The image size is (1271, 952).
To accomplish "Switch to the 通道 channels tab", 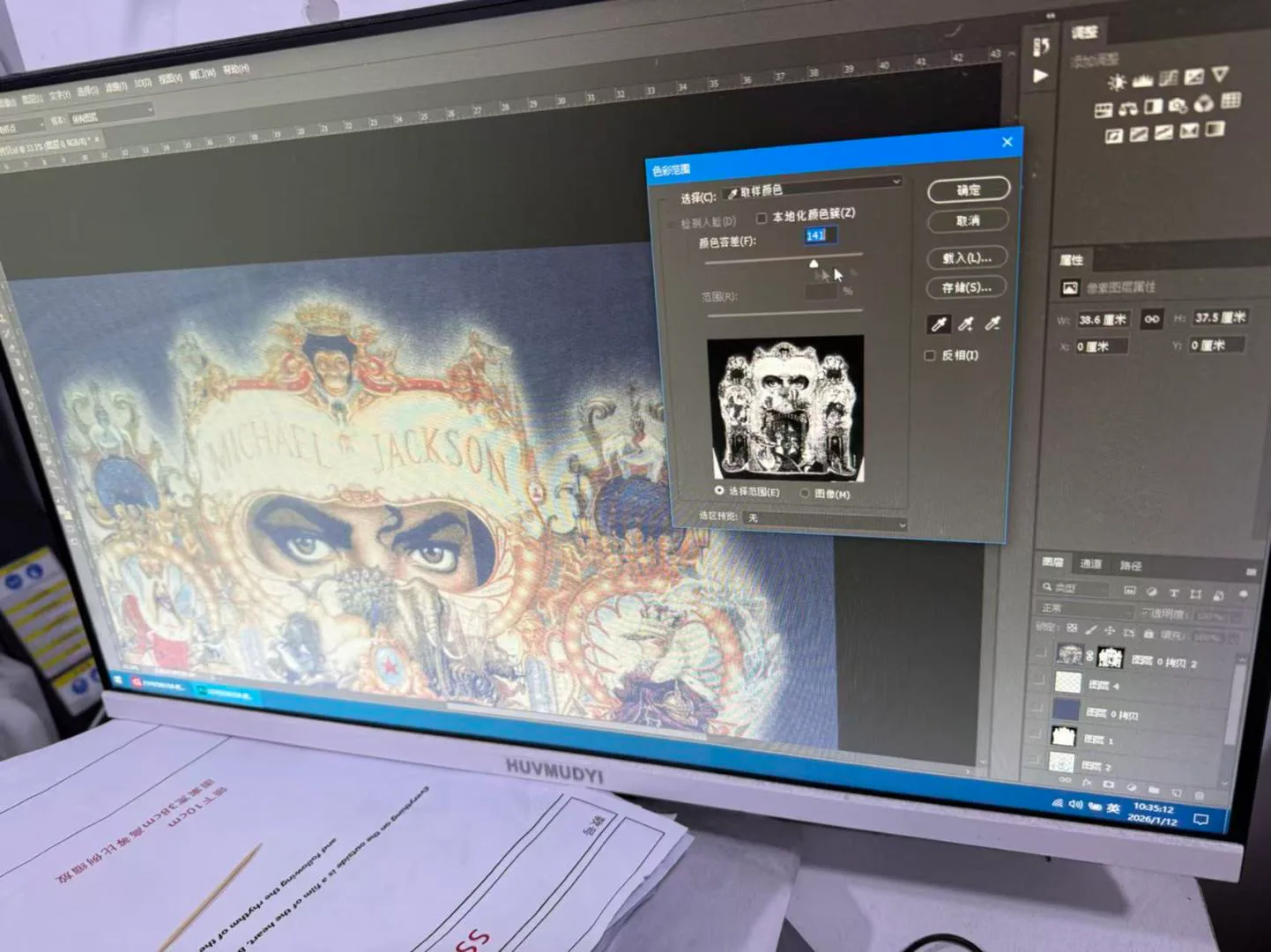I will pyautogui.click(x=1090, y=564).
